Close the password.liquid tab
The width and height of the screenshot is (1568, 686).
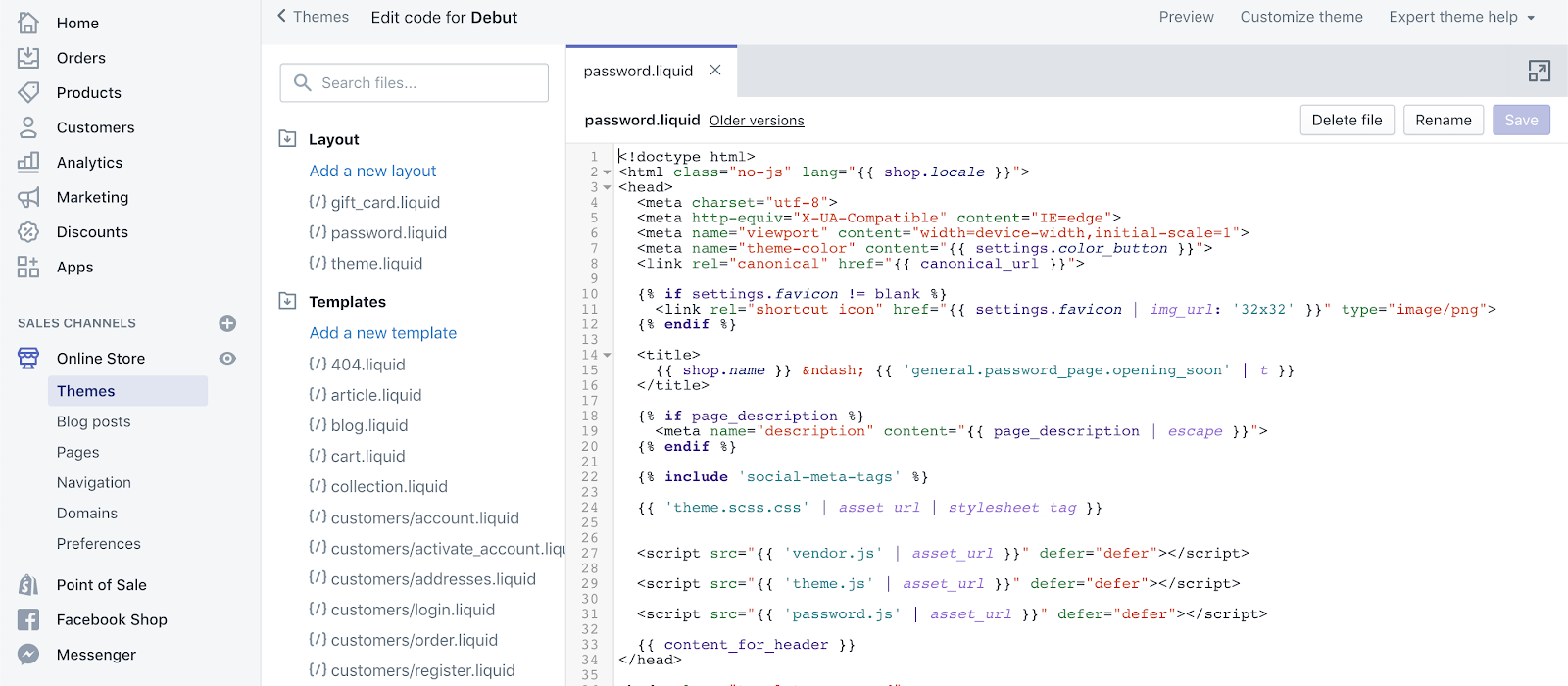(715, 71)
